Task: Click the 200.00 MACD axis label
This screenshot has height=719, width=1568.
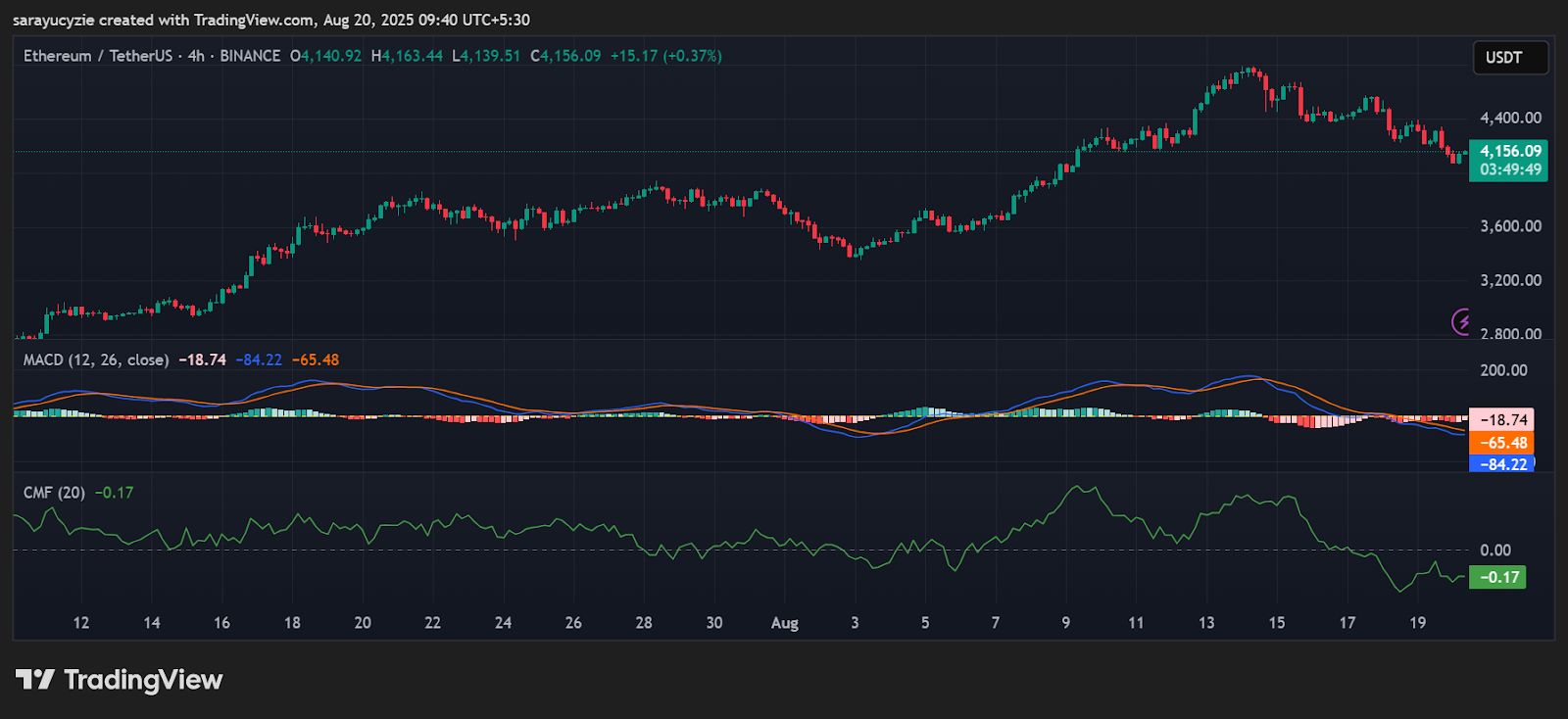Action: pyautogui.click(x=1503, y=370)
